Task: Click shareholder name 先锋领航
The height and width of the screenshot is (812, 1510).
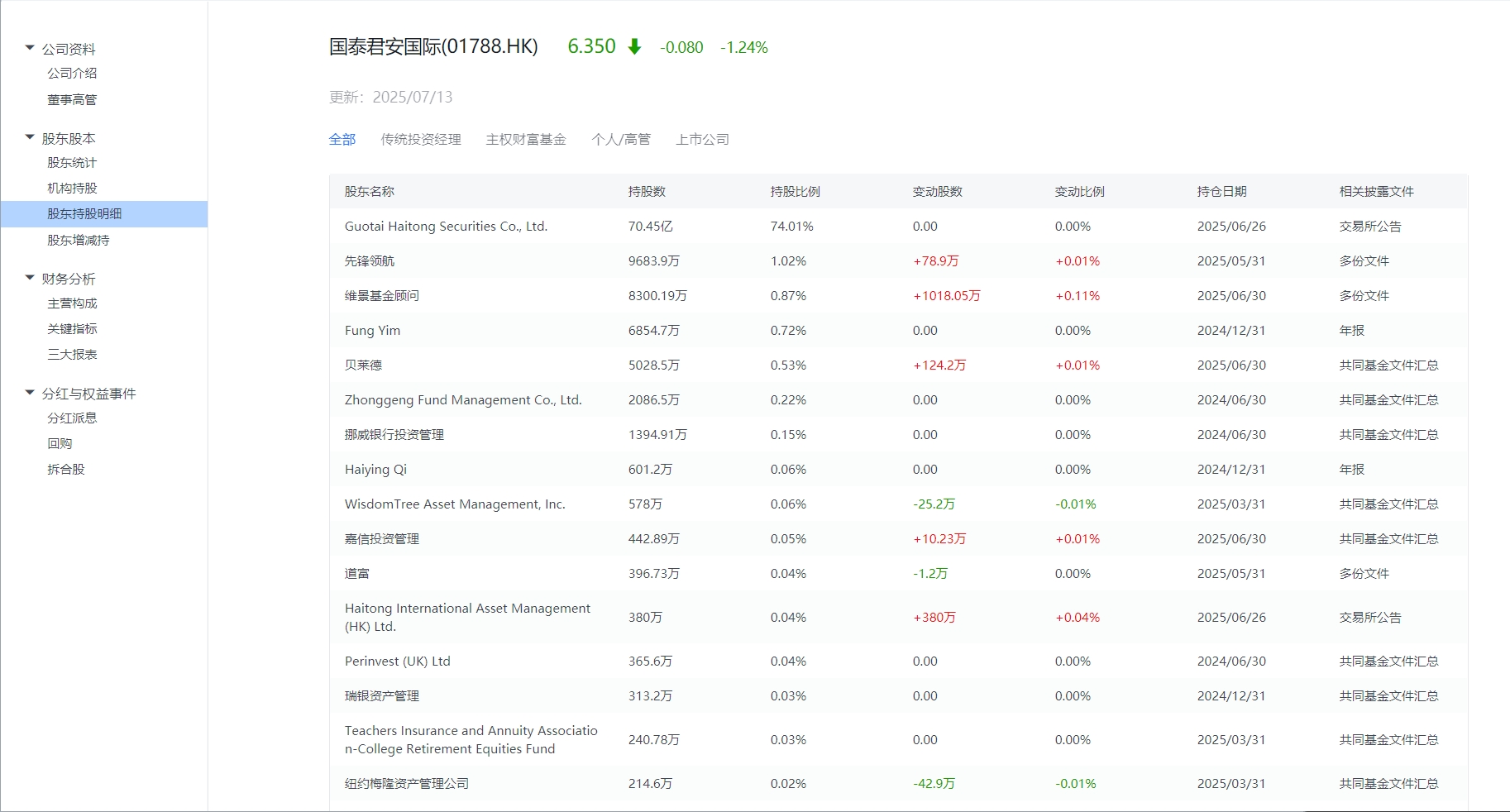Action: [x=370, y=261]
